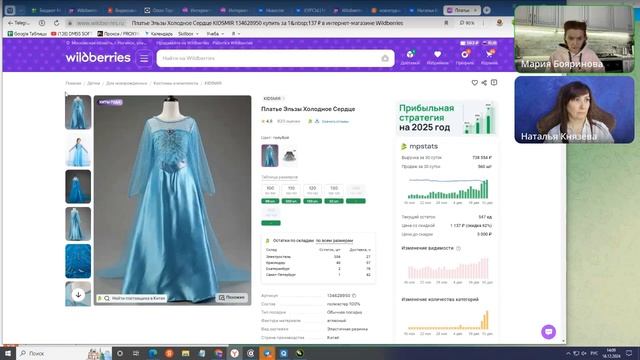Select size 130
Viewport: 640px width, 360px height.
coord(334,190)
